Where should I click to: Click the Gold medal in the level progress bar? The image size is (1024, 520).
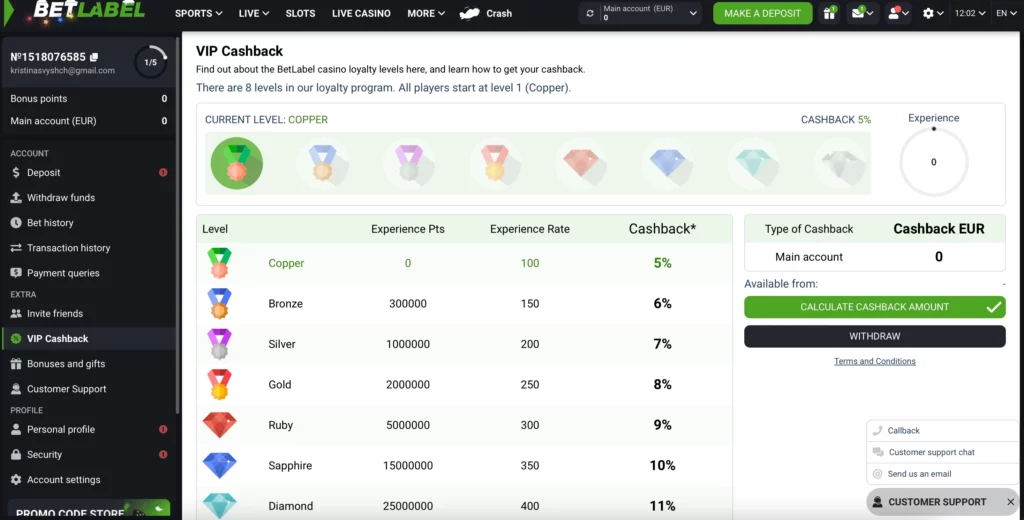[496, 163]
